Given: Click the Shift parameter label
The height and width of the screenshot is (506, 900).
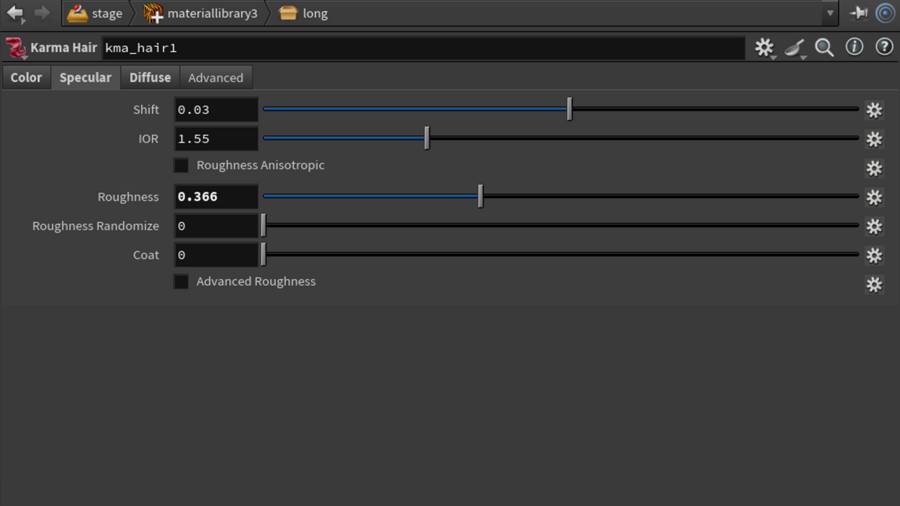Looking at the screenshot, I should click(146, 110).
